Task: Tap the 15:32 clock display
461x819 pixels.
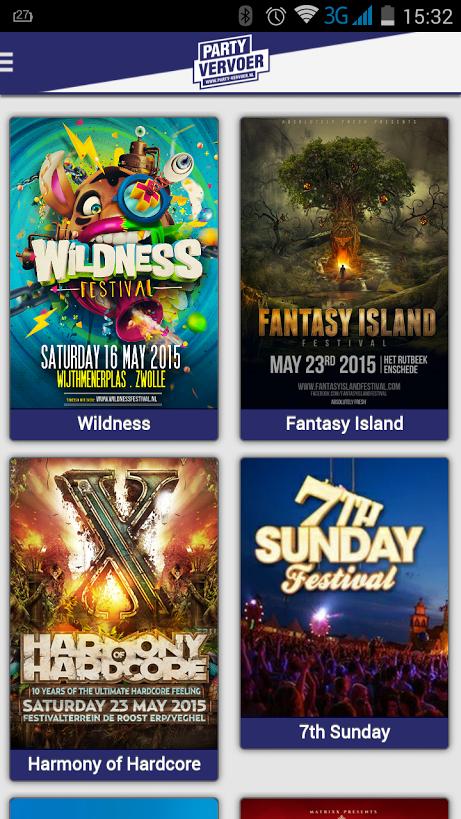Action: point(428,16)
